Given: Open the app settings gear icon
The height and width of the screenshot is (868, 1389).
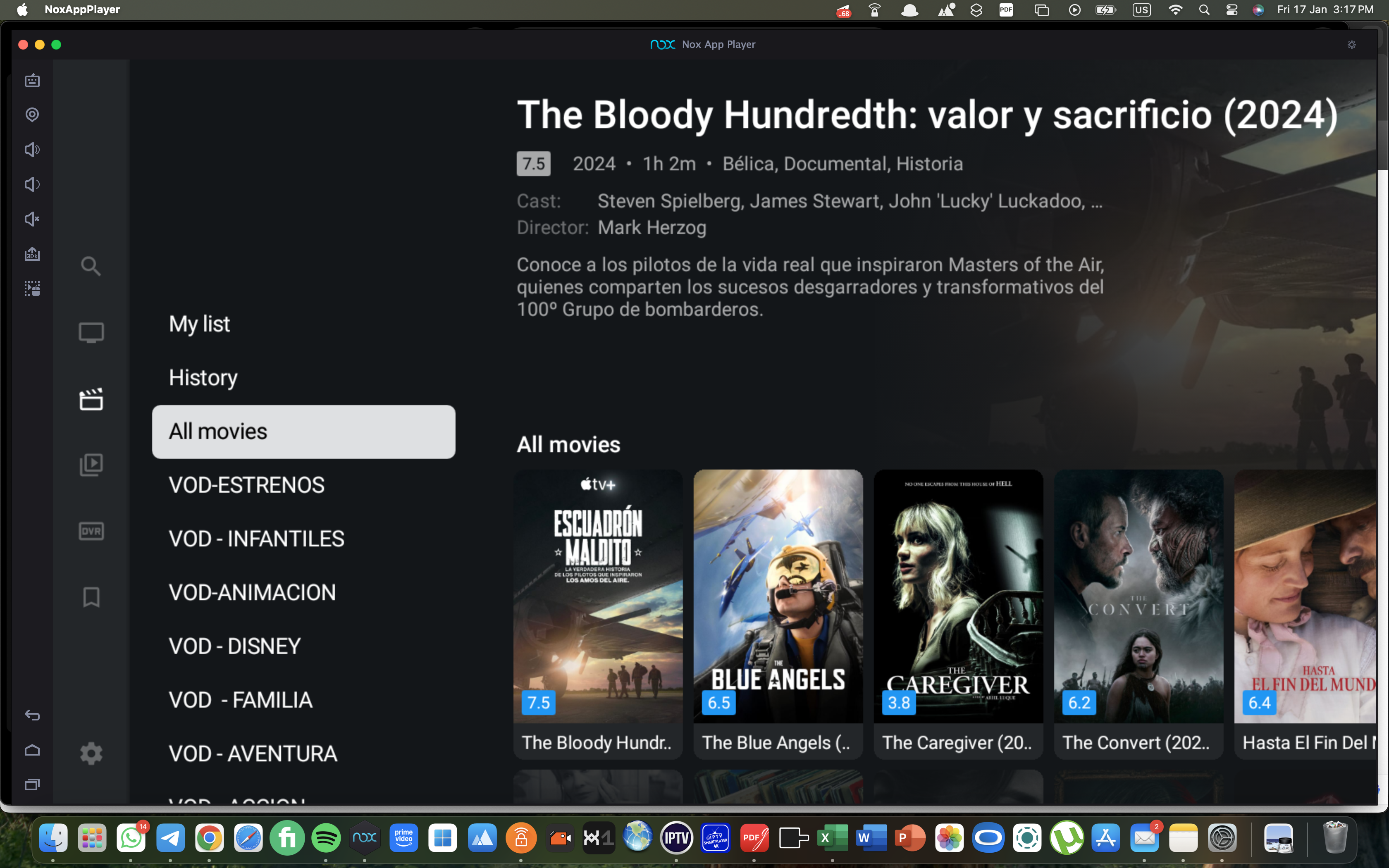Looking at the screenshot, I should pos(91,753).
